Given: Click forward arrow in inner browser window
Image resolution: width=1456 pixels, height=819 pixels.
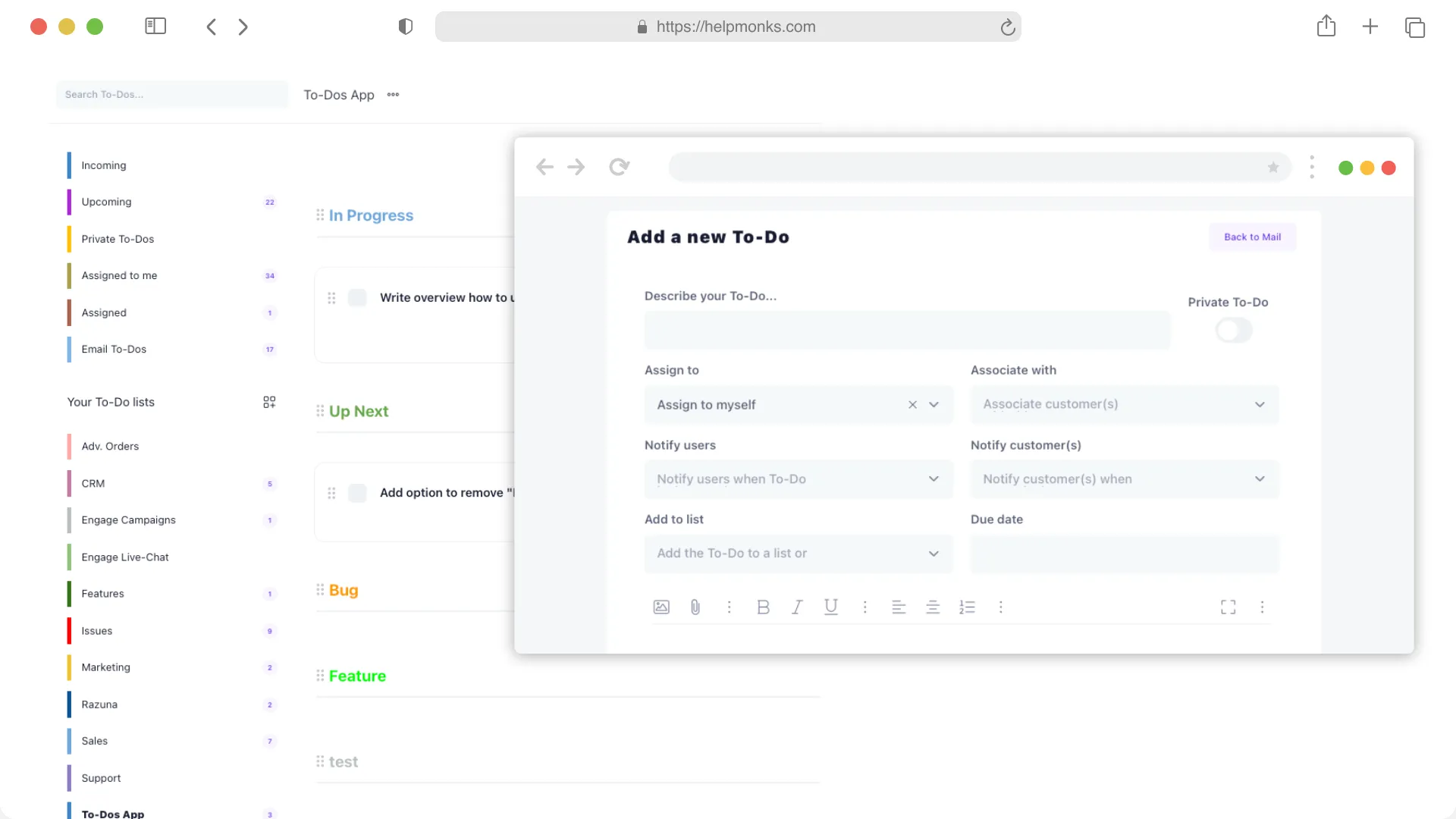Looking at the screenshot, I should pyautogui.click(x=576, y=167).
